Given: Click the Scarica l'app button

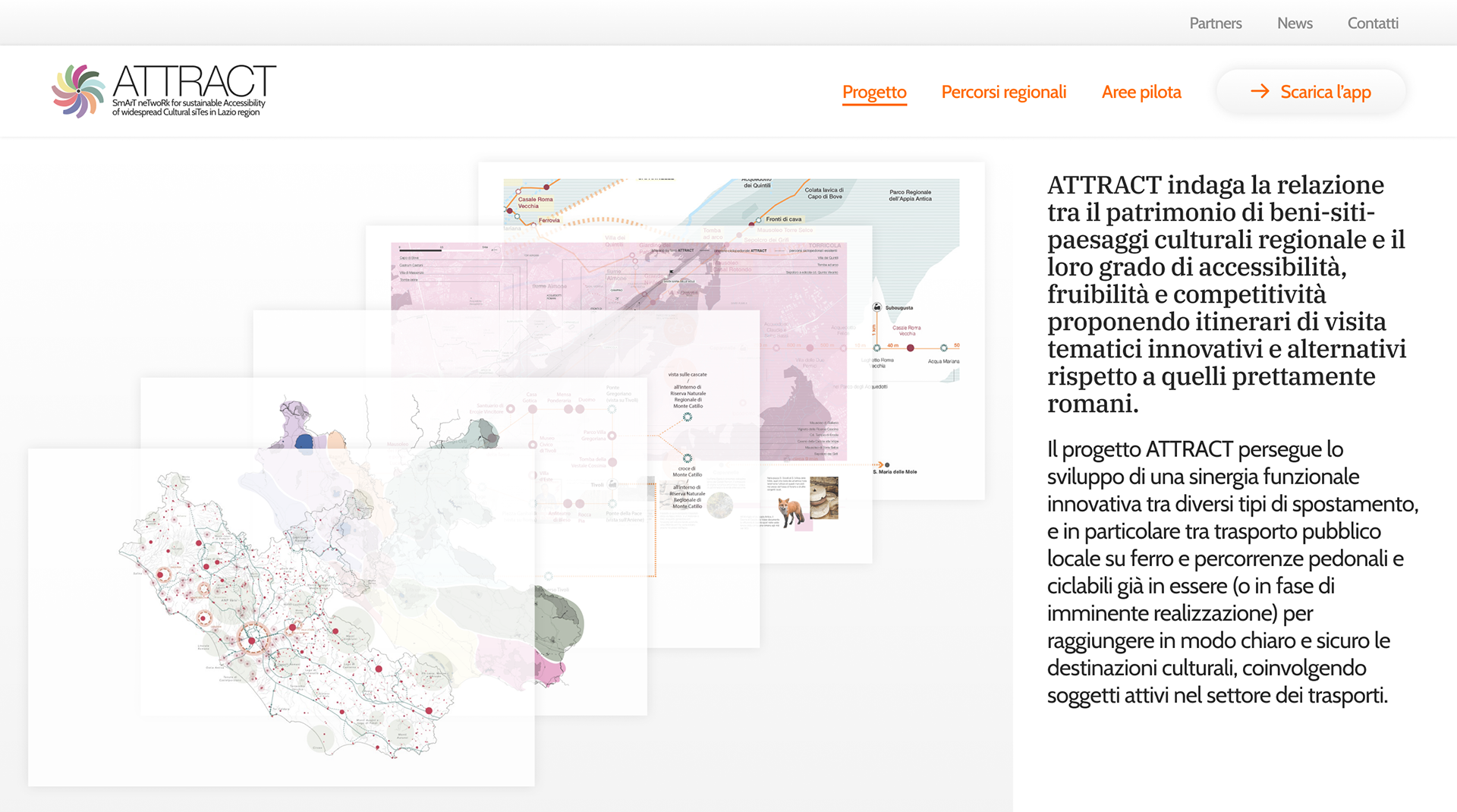Looking at the screenshot, I should coord(1311,92).
